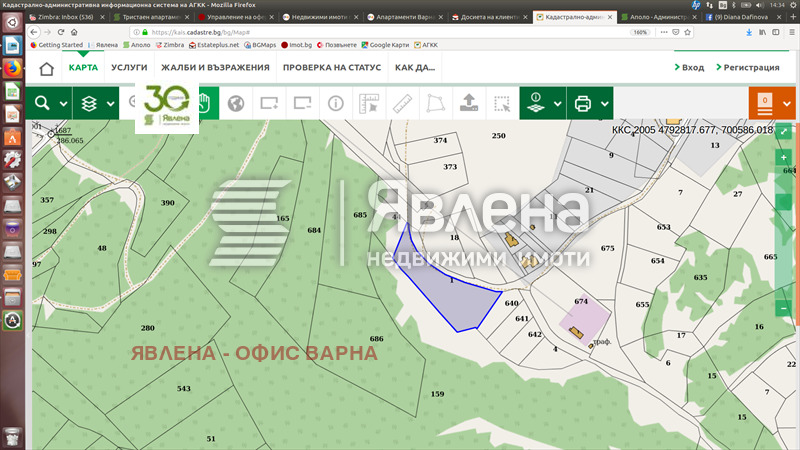
Task: Open Firefox hamburger menu
Action: (791, 32)
